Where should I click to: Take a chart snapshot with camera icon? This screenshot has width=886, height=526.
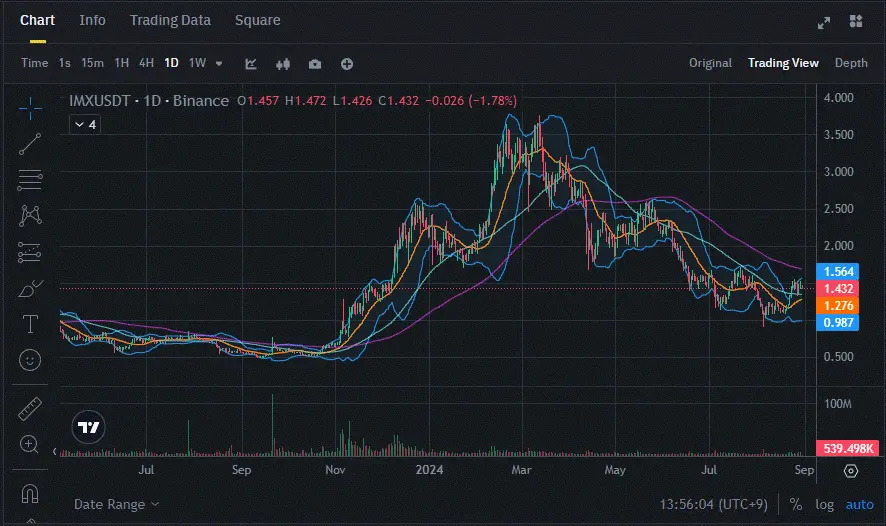[315, 64]
